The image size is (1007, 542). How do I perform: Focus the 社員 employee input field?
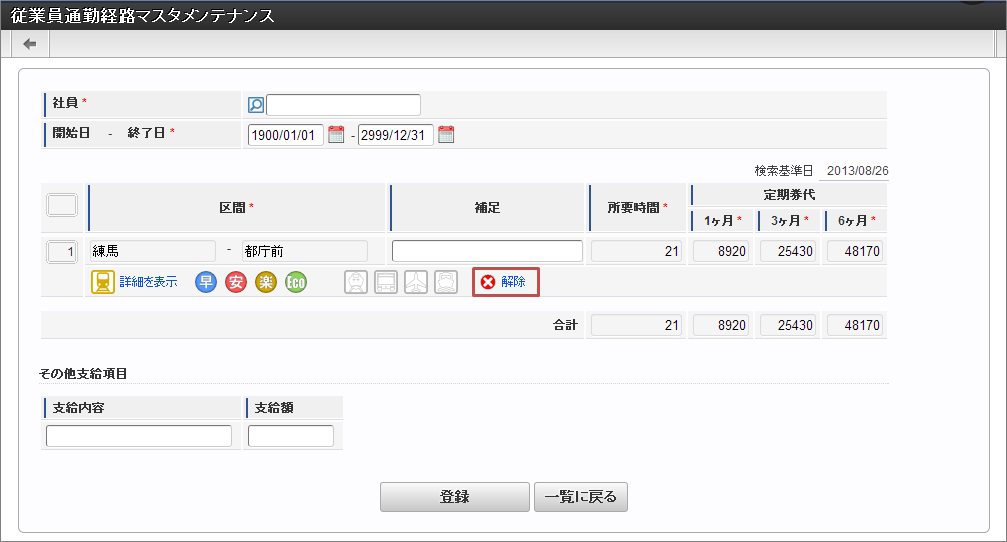pos(344,105)
